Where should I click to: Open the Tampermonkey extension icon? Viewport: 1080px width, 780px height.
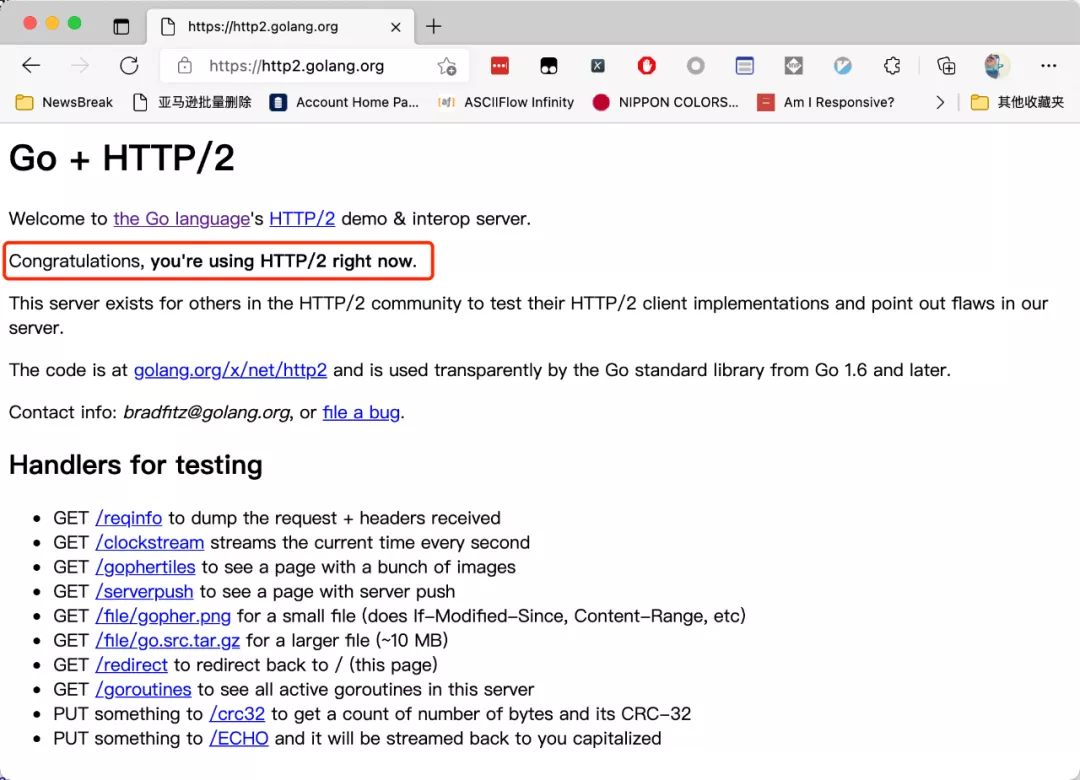(x=548, y=65)
